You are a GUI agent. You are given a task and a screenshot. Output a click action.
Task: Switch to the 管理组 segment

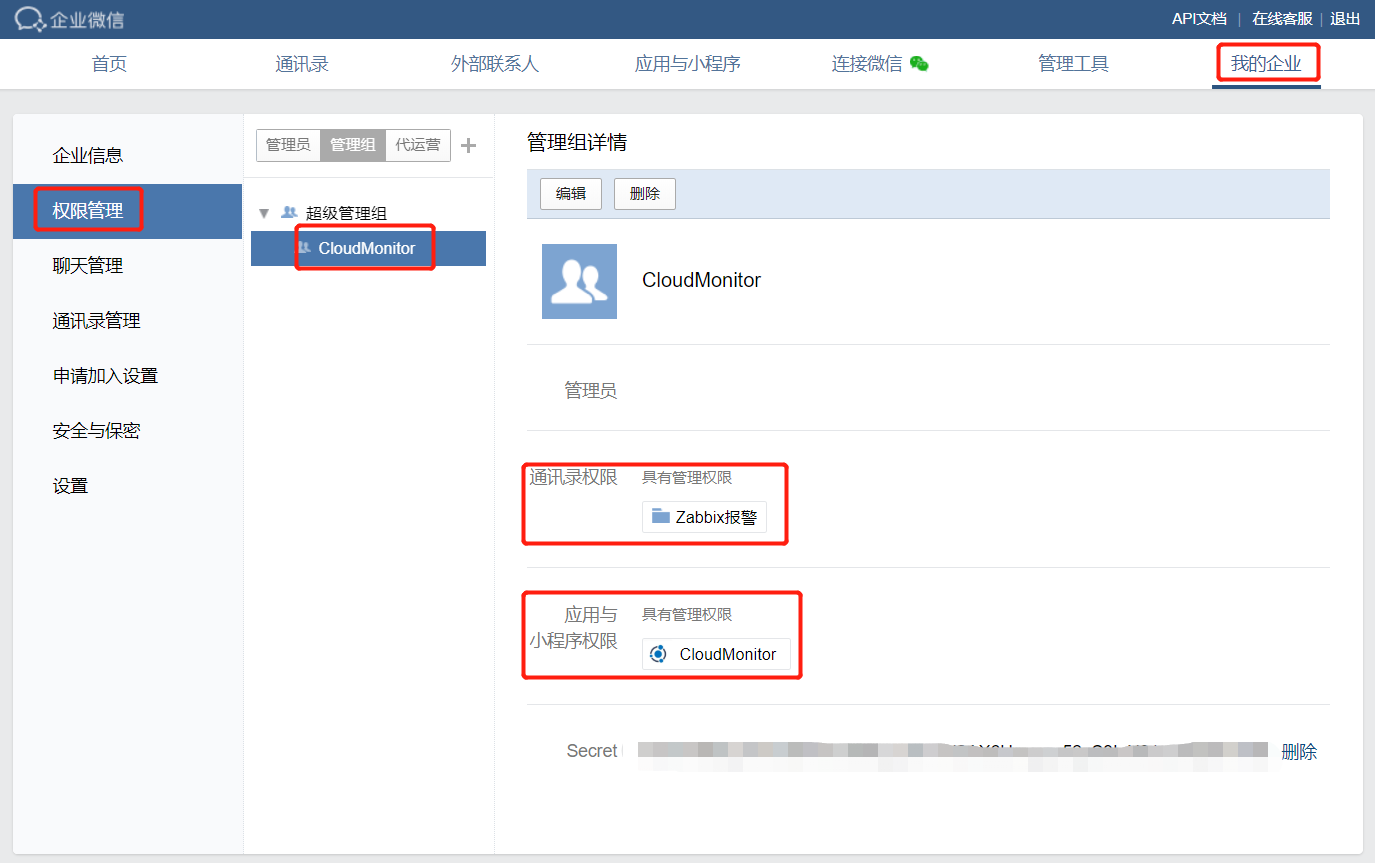click(352, 145)
